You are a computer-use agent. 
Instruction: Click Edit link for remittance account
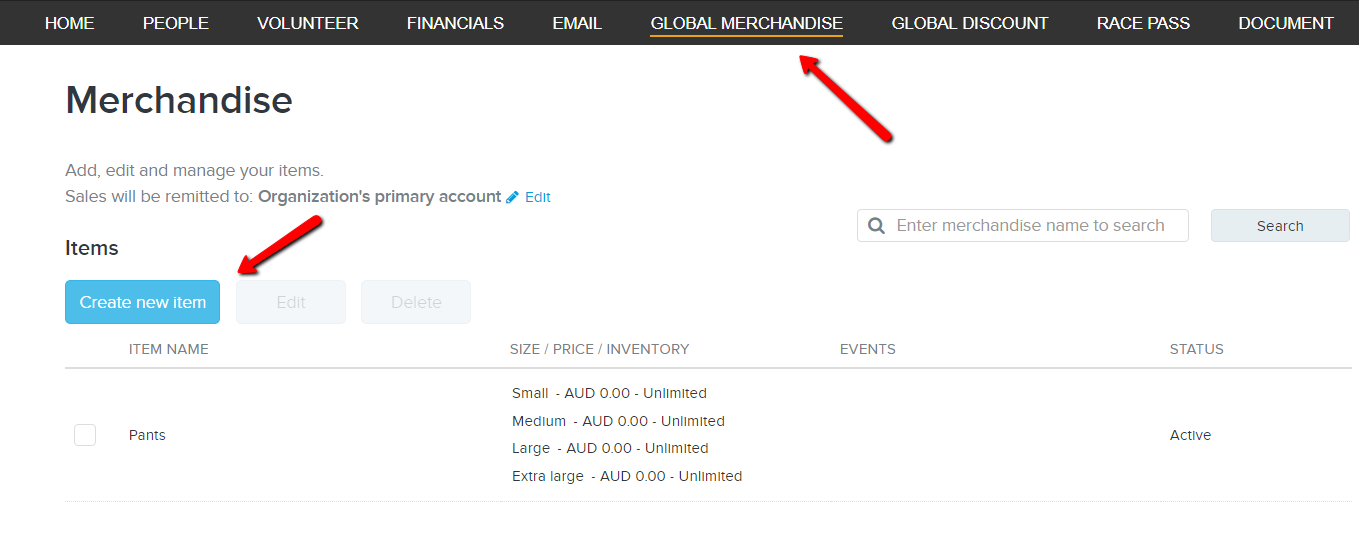pyautogui.click(x=538, y=198)
